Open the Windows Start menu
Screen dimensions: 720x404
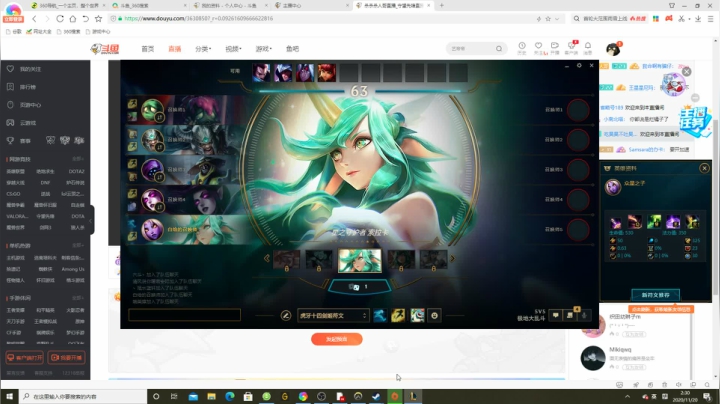(9, 396)
